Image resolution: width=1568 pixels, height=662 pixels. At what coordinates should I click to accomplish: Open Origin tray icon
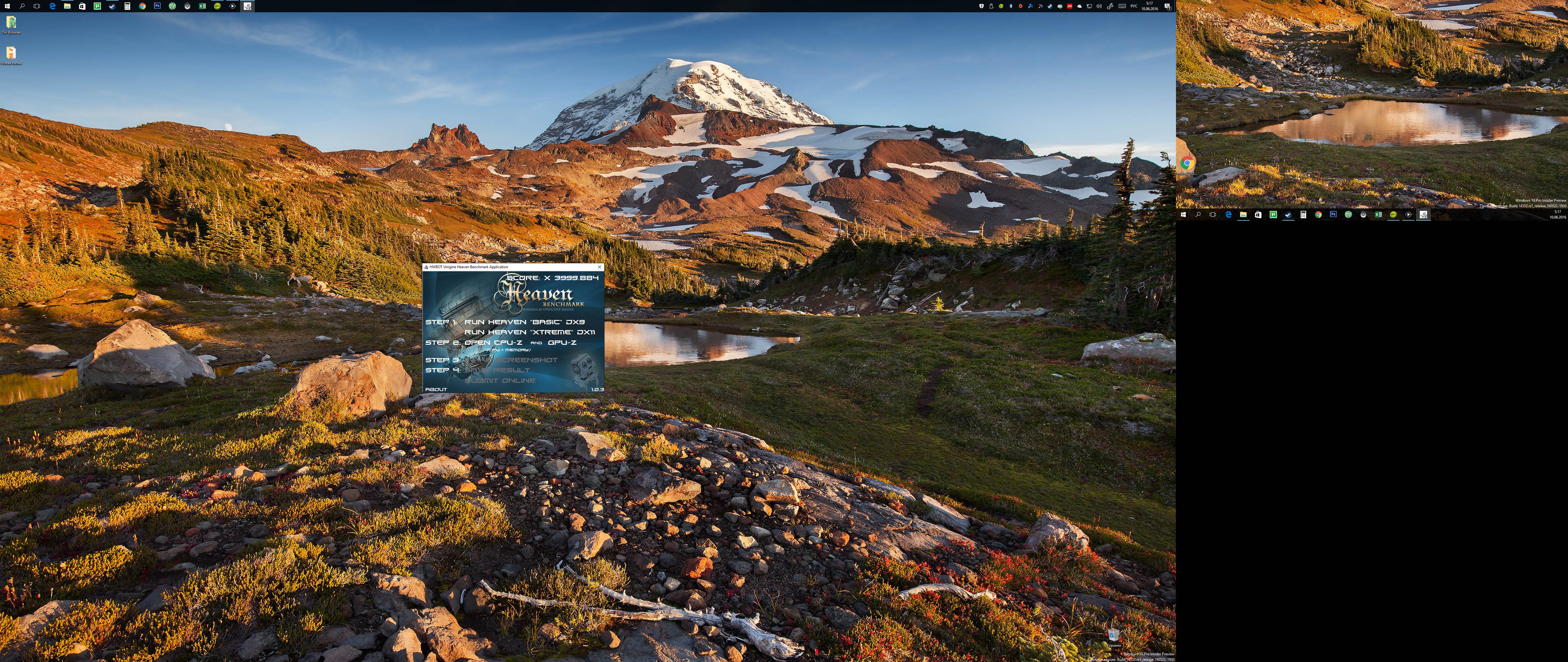pyautogui.click(x=1021, y=6)
